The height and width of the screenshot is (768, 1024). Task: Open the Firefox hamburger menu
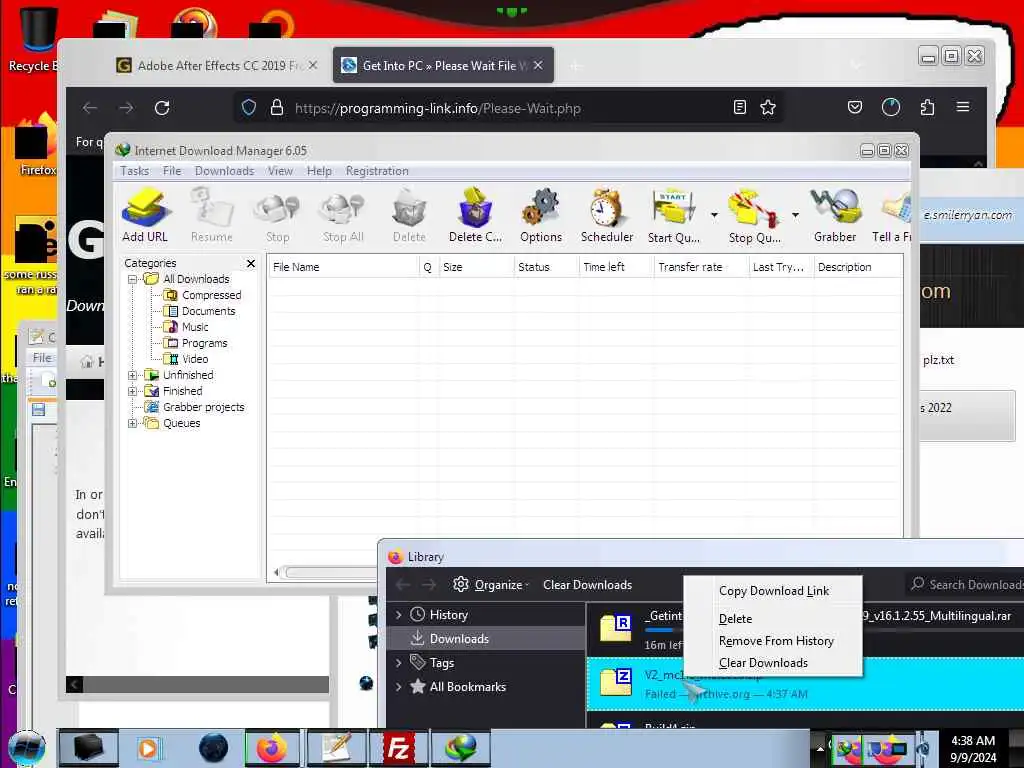(963, 107)
